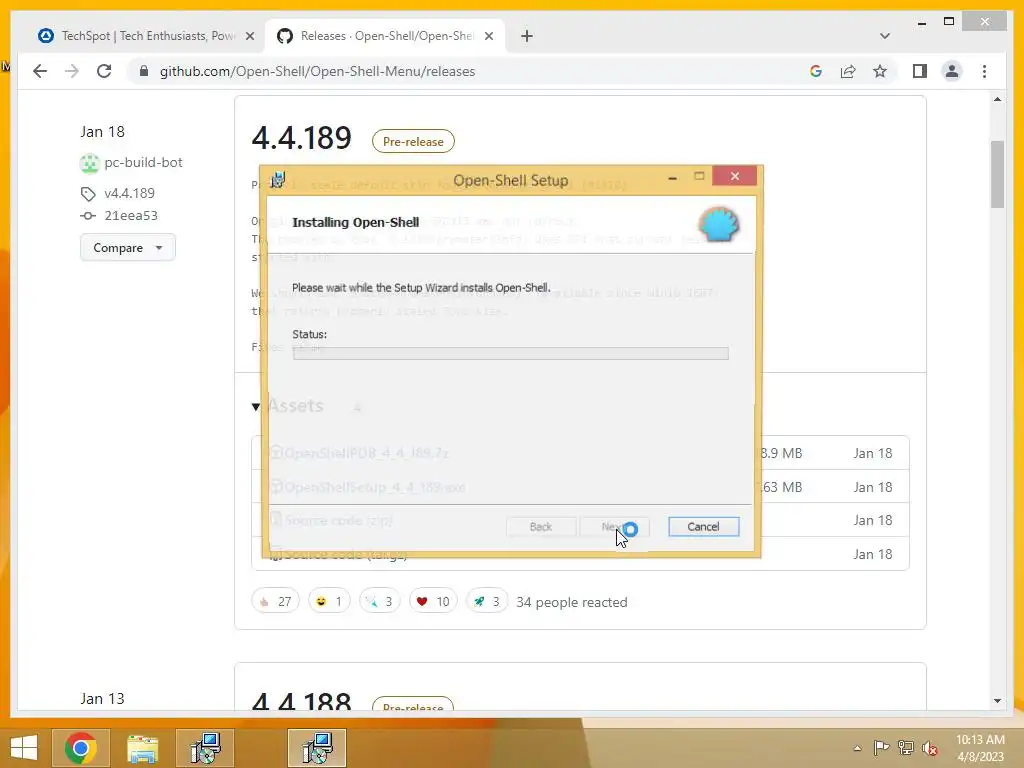Minimize the Open-Shell Setup window

click(672, 177)
